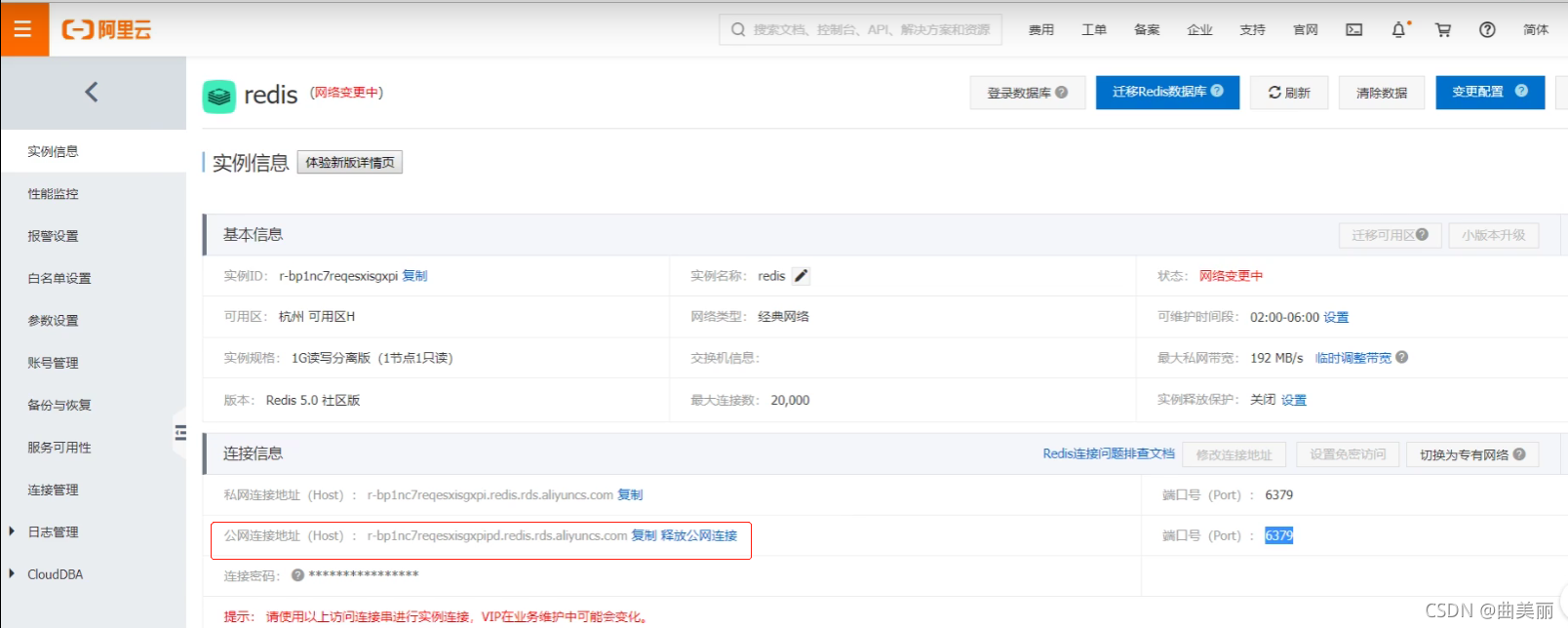Click 小版本升级 button
Screen dimensions: 1568x628
click(1493, 235)
